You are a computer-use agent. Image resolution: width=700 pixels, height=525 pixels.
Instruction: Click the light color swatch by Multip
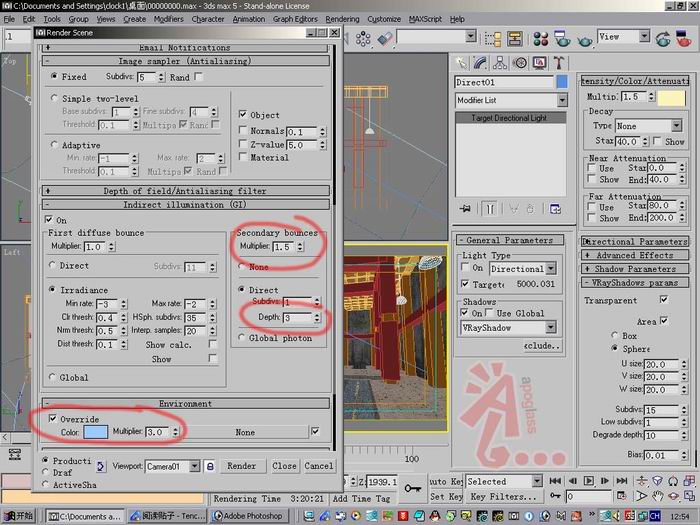pos(671,97)
